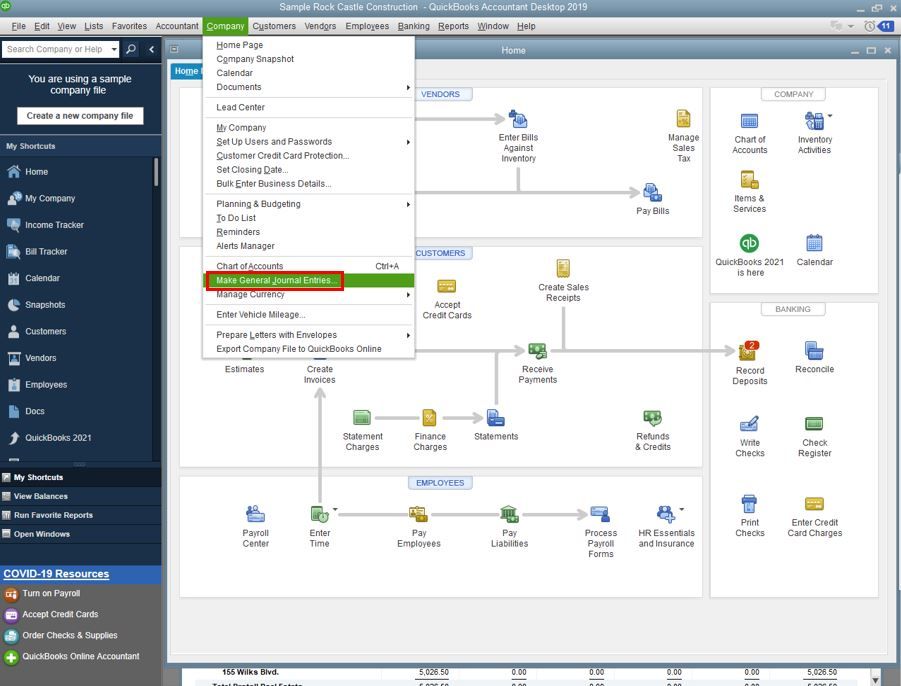Screen dimensions: 901x686
Task: Open COVID-19 Resources link
Action: (56, 573)
